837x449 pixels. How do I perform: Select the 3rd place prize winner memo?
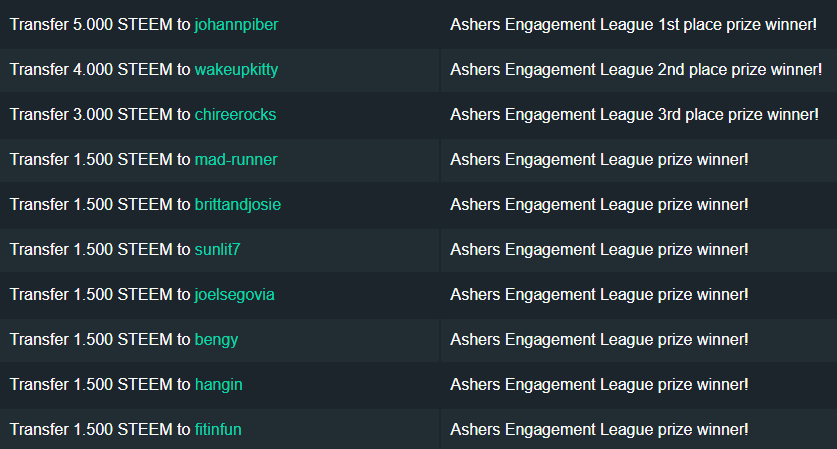[x=634, y=114]
